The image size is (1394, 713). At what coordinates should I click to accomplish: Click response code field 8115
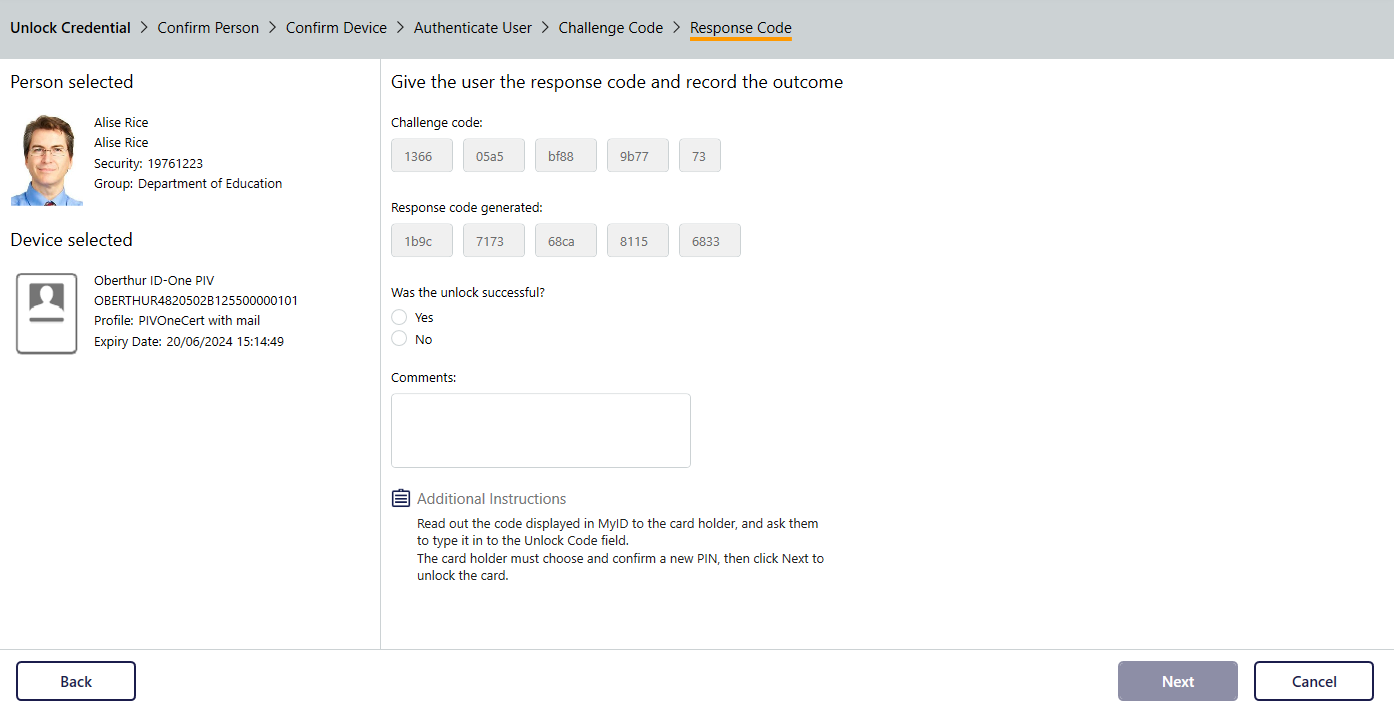click(x=638, y=241)
